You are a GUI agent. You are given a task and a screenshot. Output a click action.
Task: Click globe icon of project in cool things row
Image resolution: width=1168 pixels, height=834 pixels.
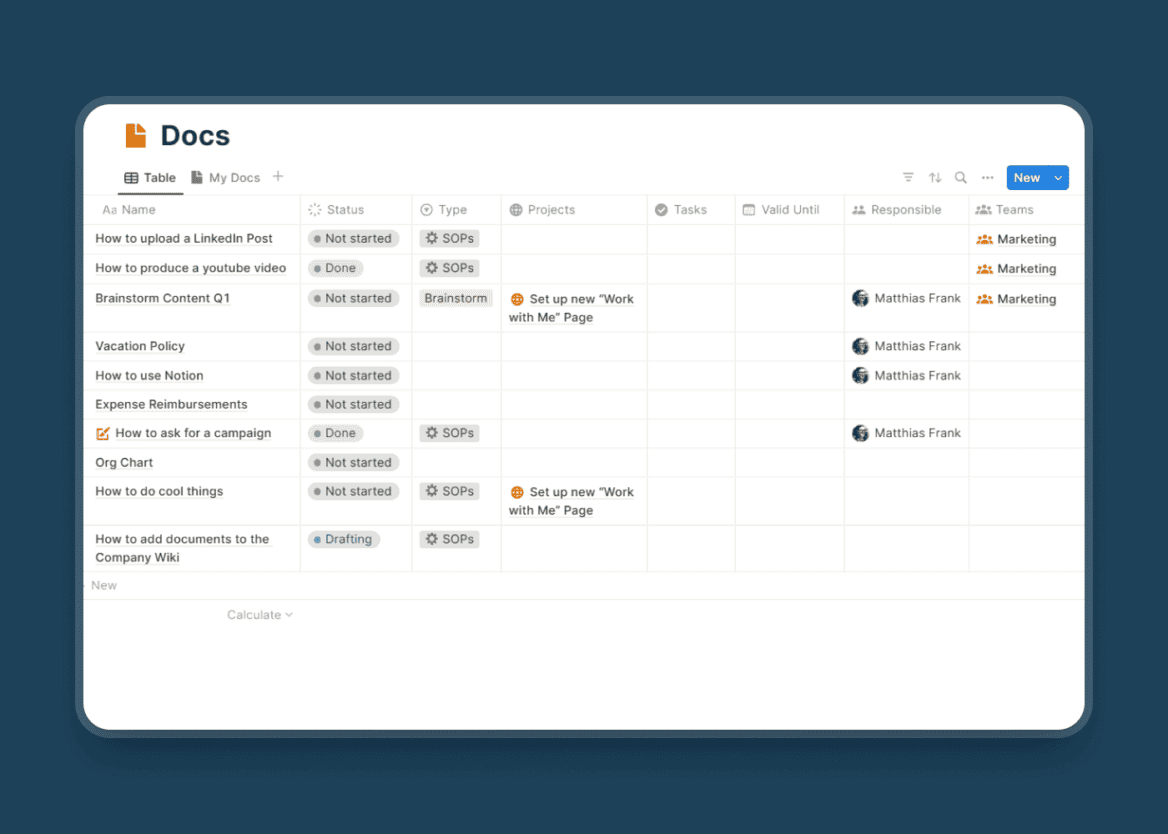point(517,492)
